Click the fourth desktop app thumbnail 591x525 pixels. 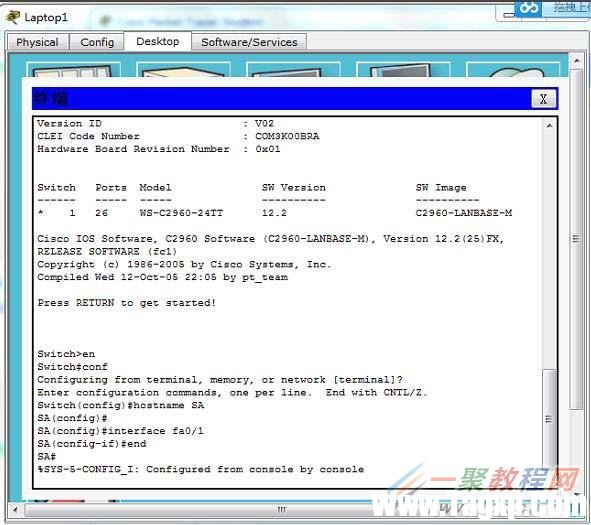403,70
